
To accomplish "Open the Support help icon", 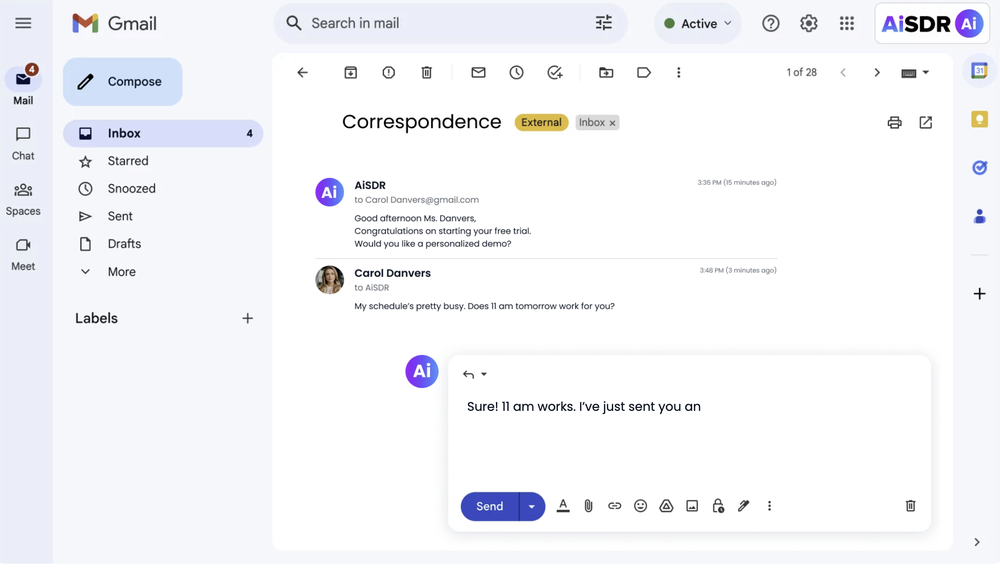I will click(770, 24).
